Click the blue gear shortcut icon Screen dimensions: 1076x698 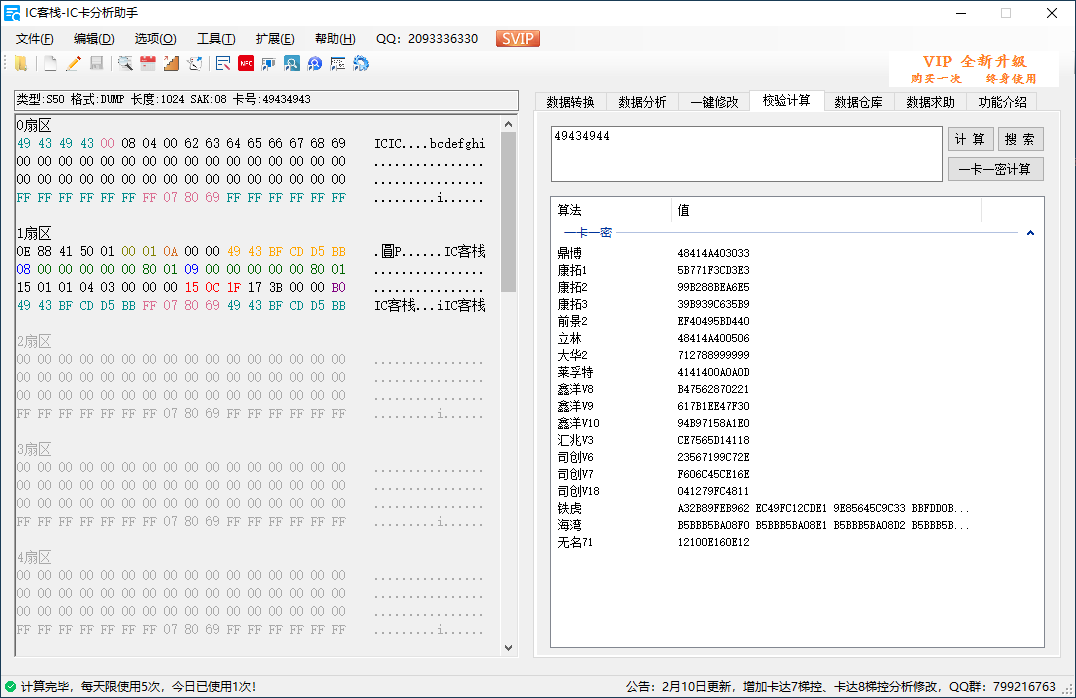(x=361, y=64)
